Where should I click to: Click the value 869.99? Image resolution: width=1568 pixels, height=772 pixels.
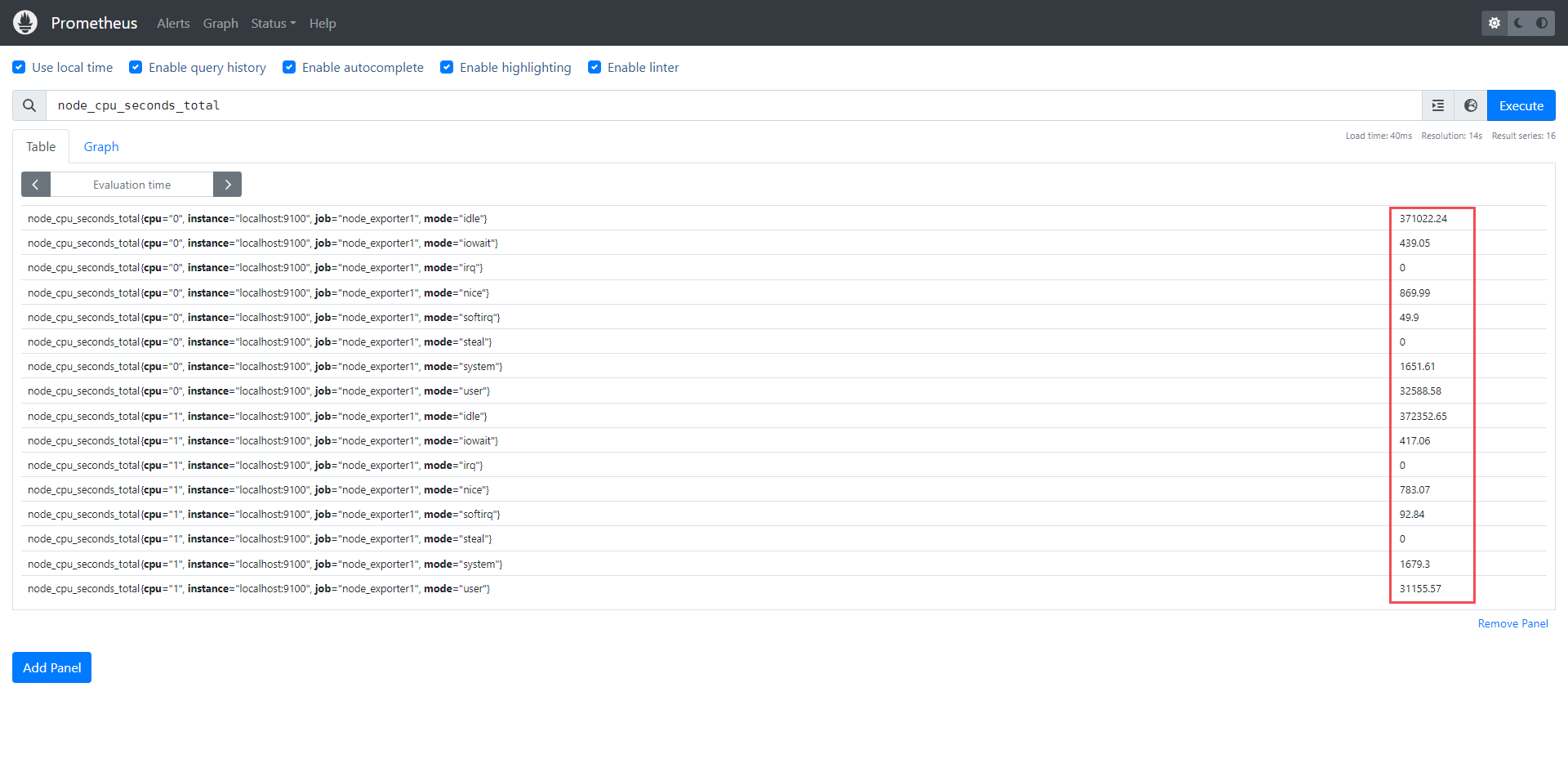click(1414, 292)
